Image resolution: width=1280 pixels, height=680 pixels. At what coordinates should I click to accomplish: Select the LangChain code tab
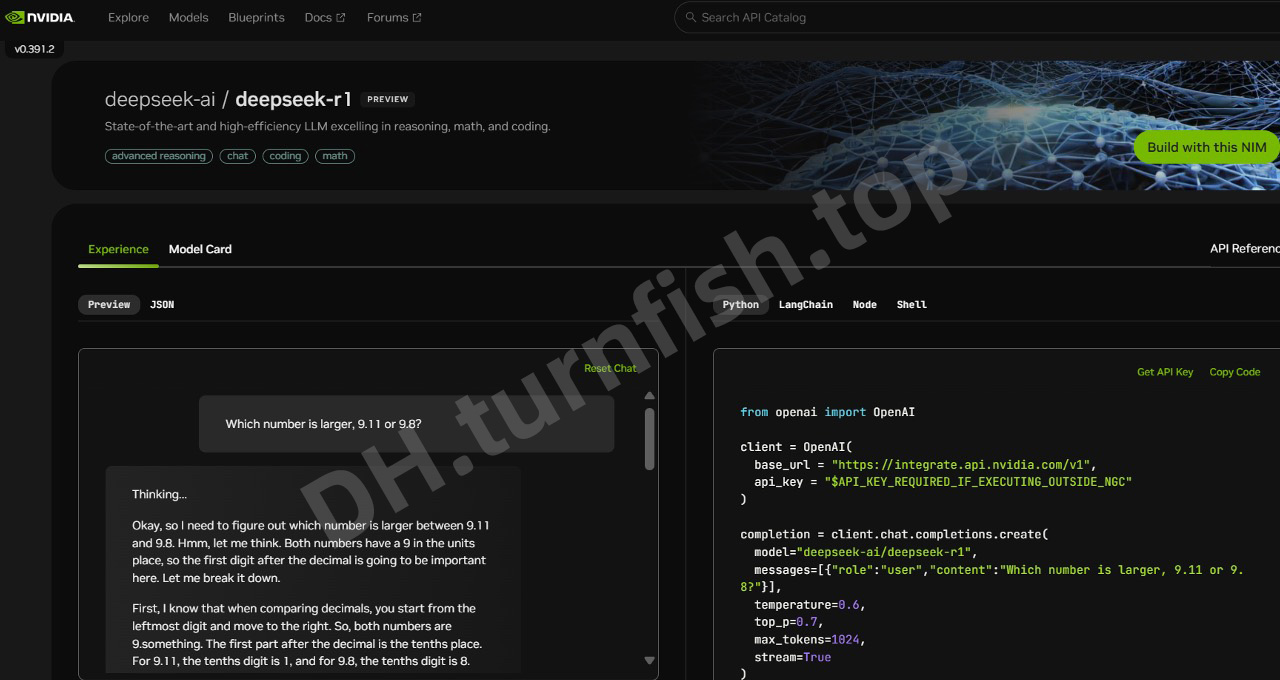806,304
